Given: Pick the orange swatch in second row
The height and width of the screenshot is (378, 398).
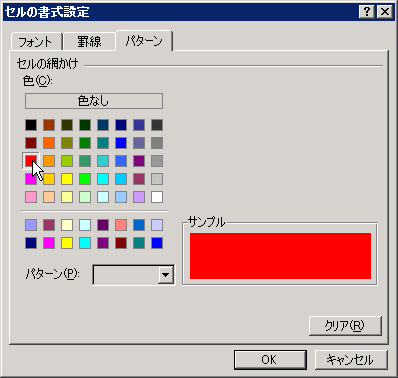Looking at the screenshot, I should [x=49, y=143].
